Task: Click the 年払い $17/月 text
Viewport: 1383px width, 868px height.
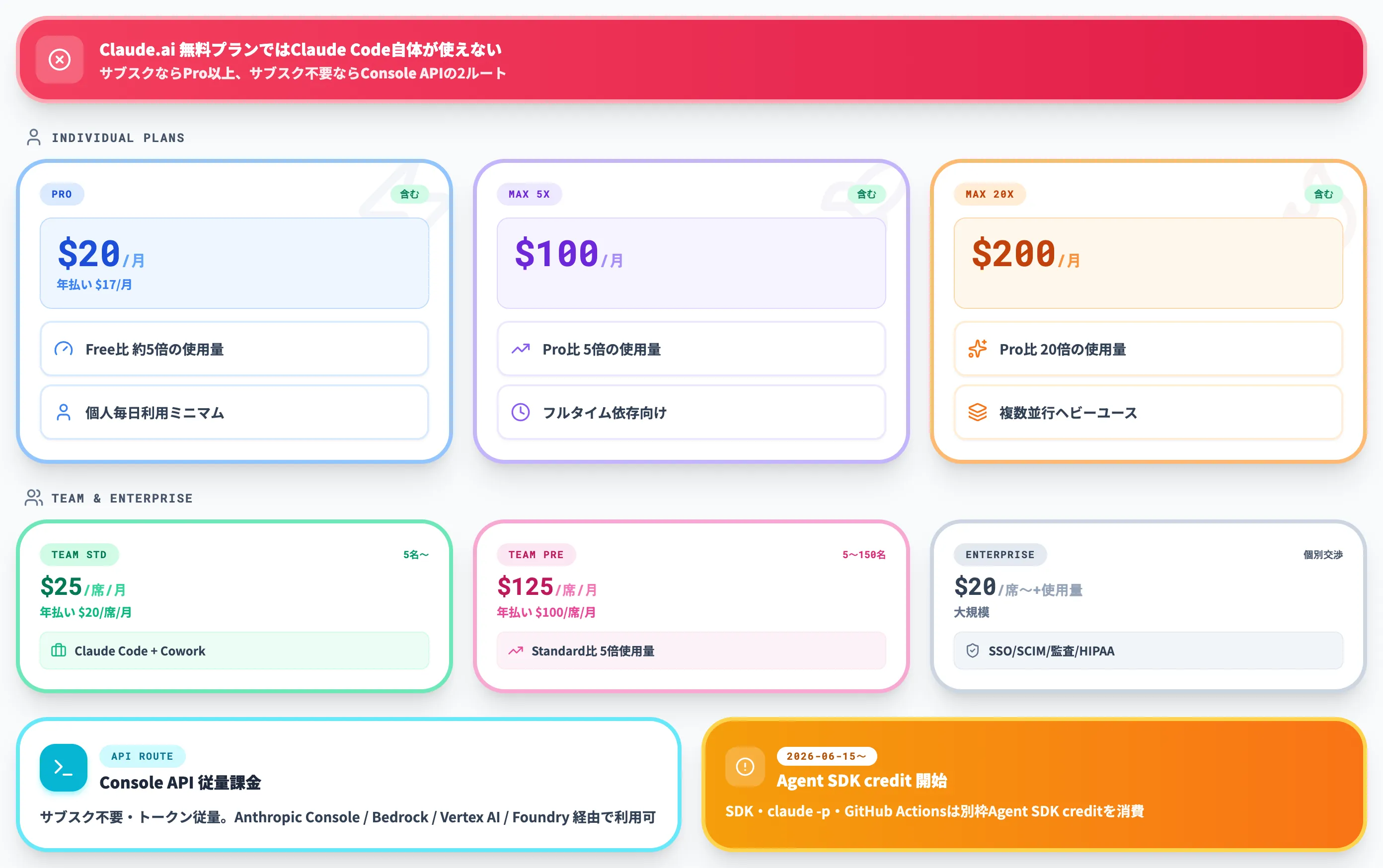Action: [94, 285]
